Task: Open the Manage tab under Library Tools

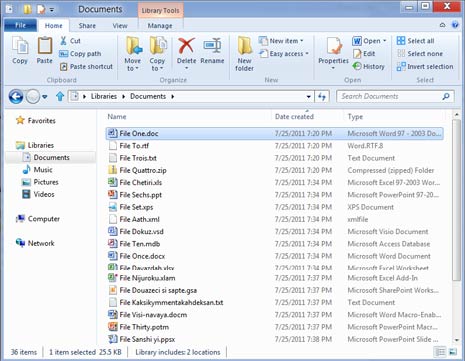Action: (x=160, y=26)
